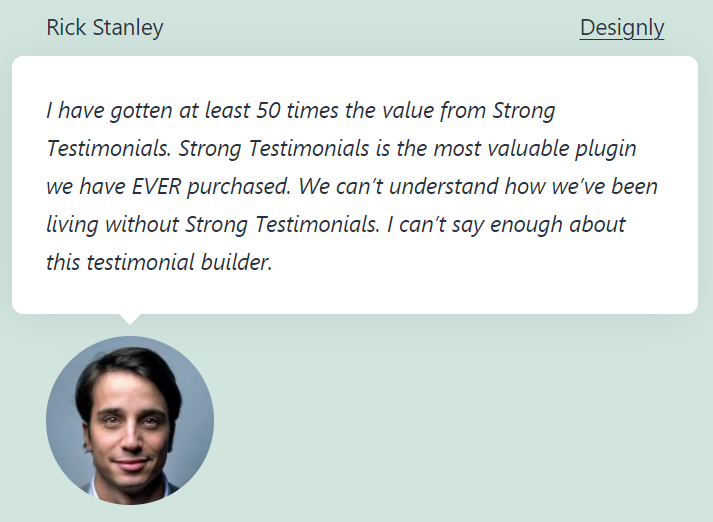Click the word 'purchased' in the testimonial
This screenshot has height=522, width=713.
coord(238,187)
